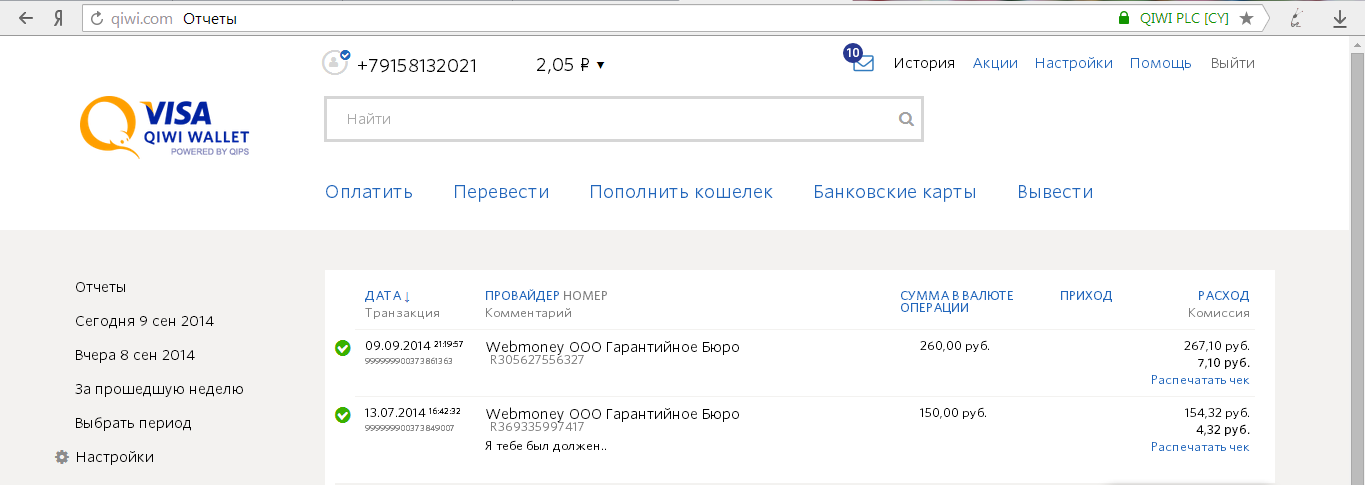This screenshot has height=485, width=1365.
Task: Click green checkmark of 09.09.2014 transaction
Action: 343,348
